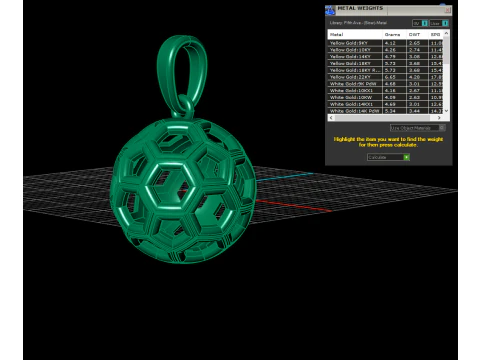Sort by the Metal column header
This screenshot has height=360, width=480.
[355, 34]
